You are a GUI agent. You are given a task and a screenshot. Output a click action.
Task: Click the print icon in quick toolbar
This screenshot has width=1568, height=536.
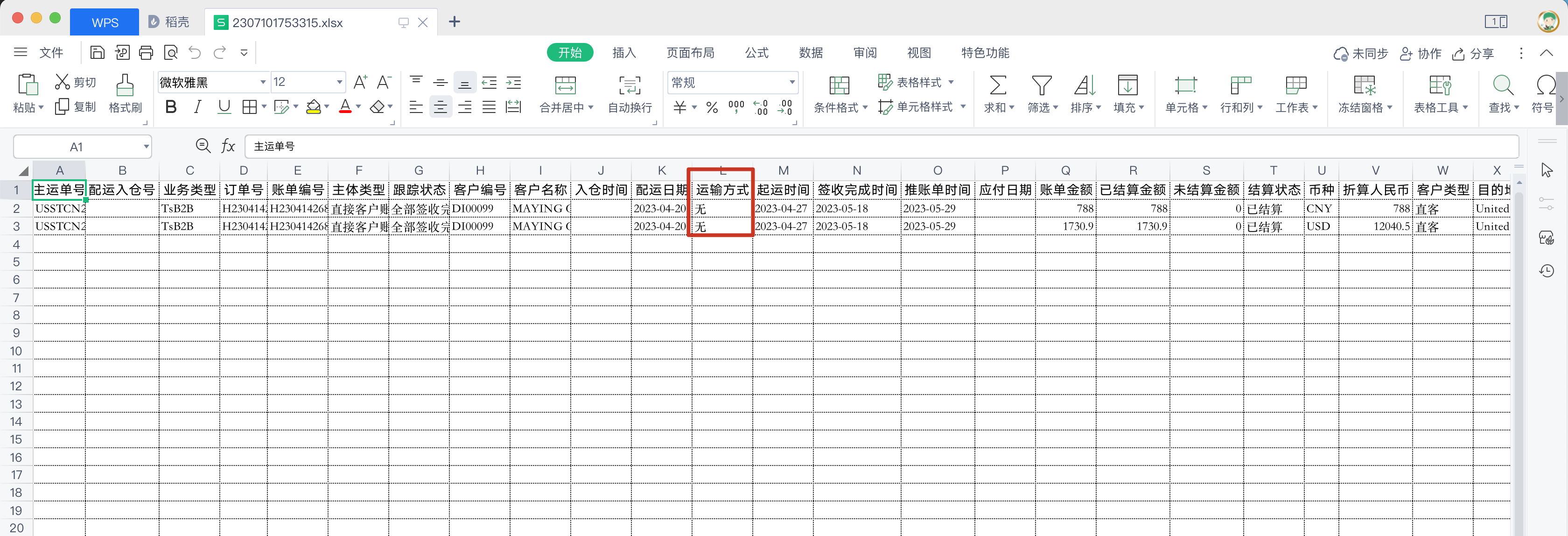point(146,53)
